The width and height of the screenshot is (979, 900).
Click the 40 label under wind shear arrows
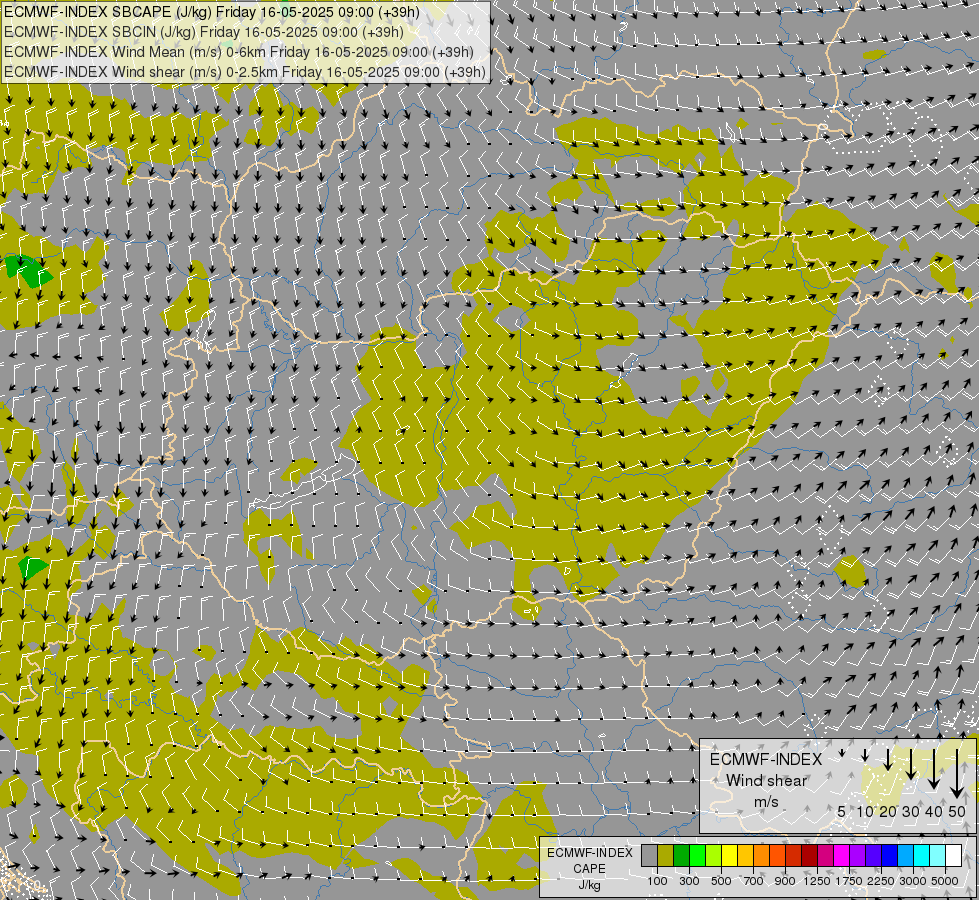tap(933, 811)
